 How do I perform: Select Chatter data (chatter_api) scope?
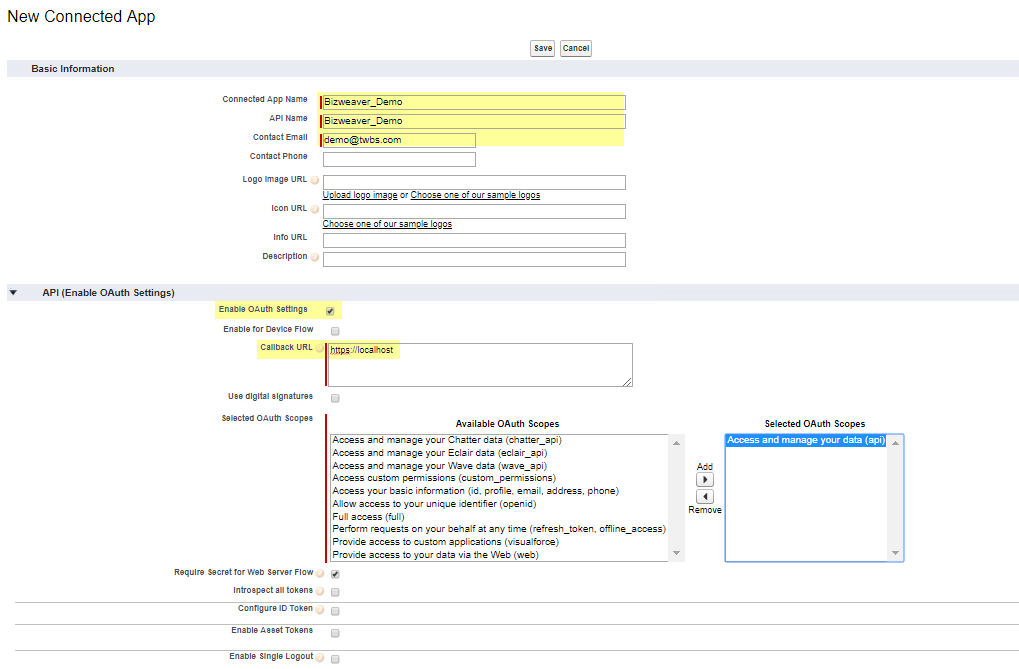tap(447, 440)
